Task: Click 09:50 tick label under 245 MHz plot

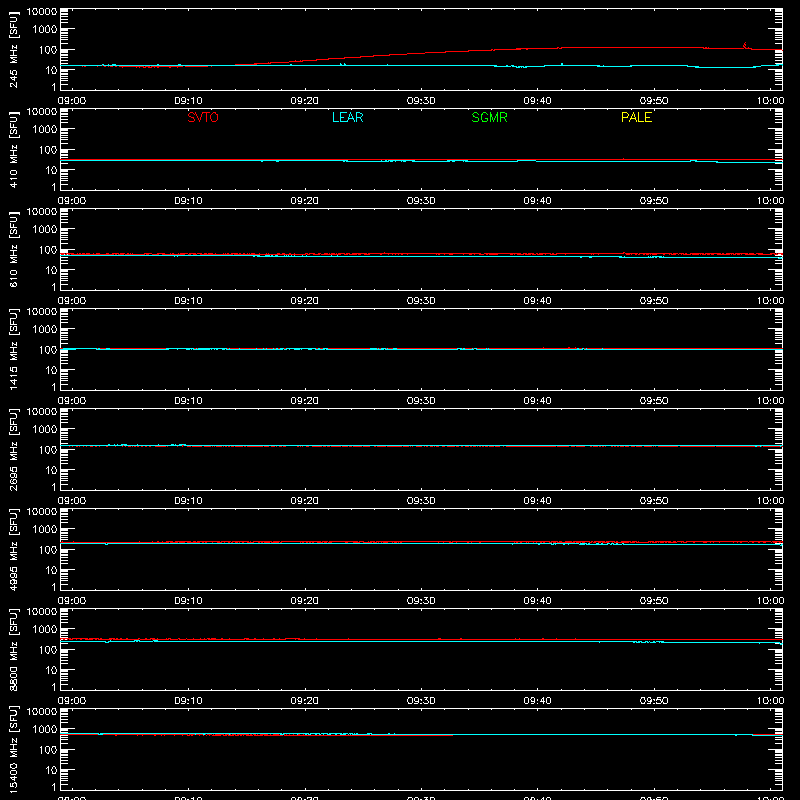Action: (x=654, y=101)
